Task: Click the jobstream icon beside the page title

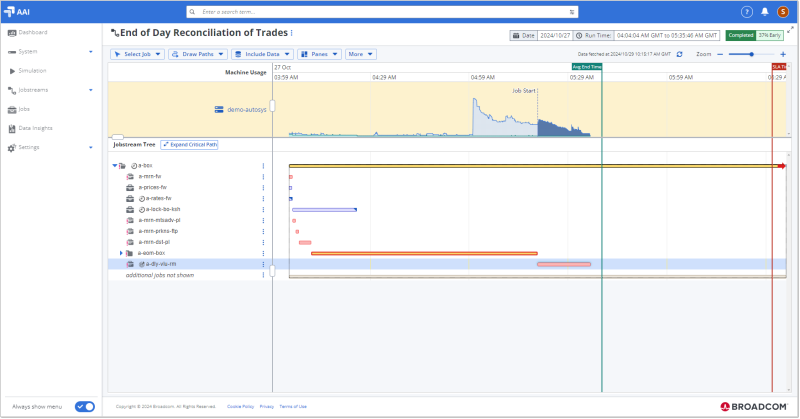Action: (x=115, y=33)
